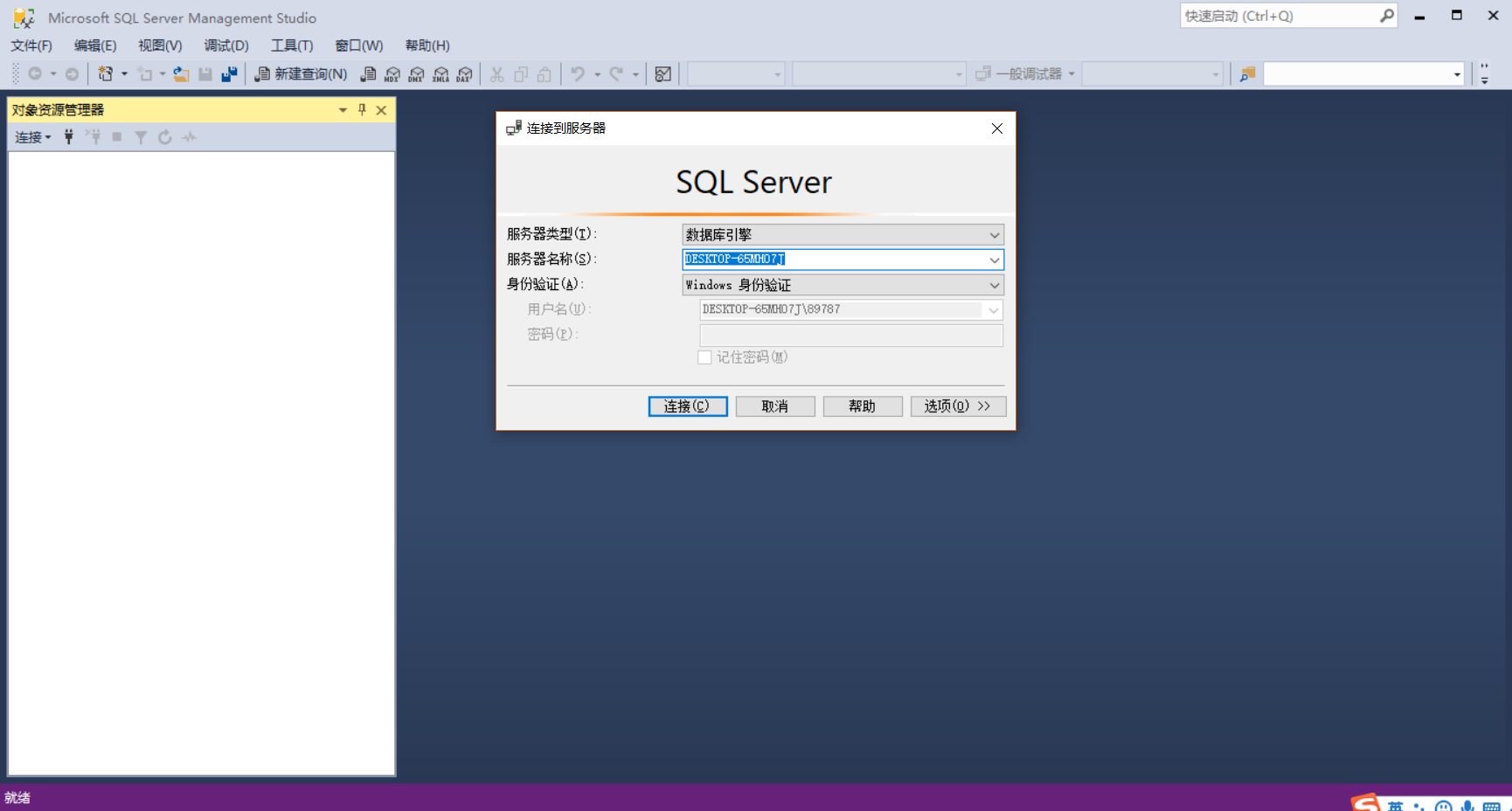Expand the 身份验证 authentication dropdown

pyautogui.click(x=994, y=285)
